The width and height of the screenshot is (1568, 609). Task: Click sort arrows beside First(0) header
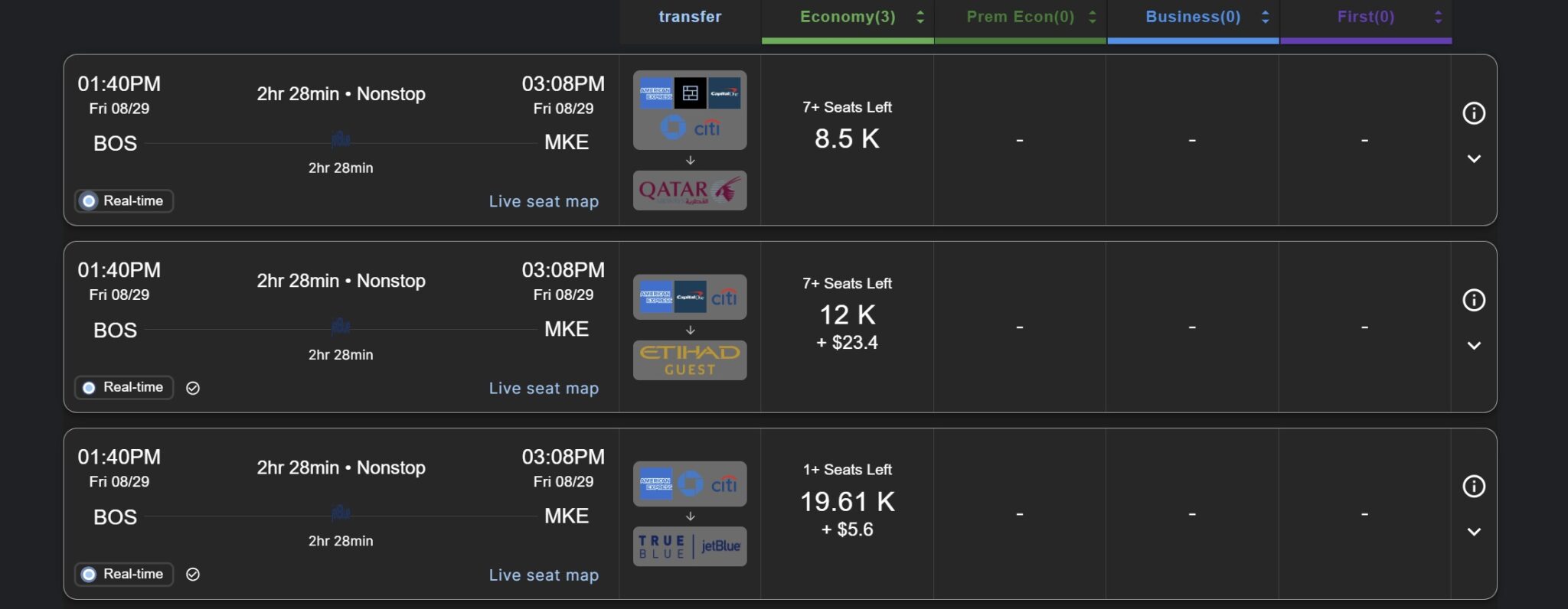coord(1438,17)
